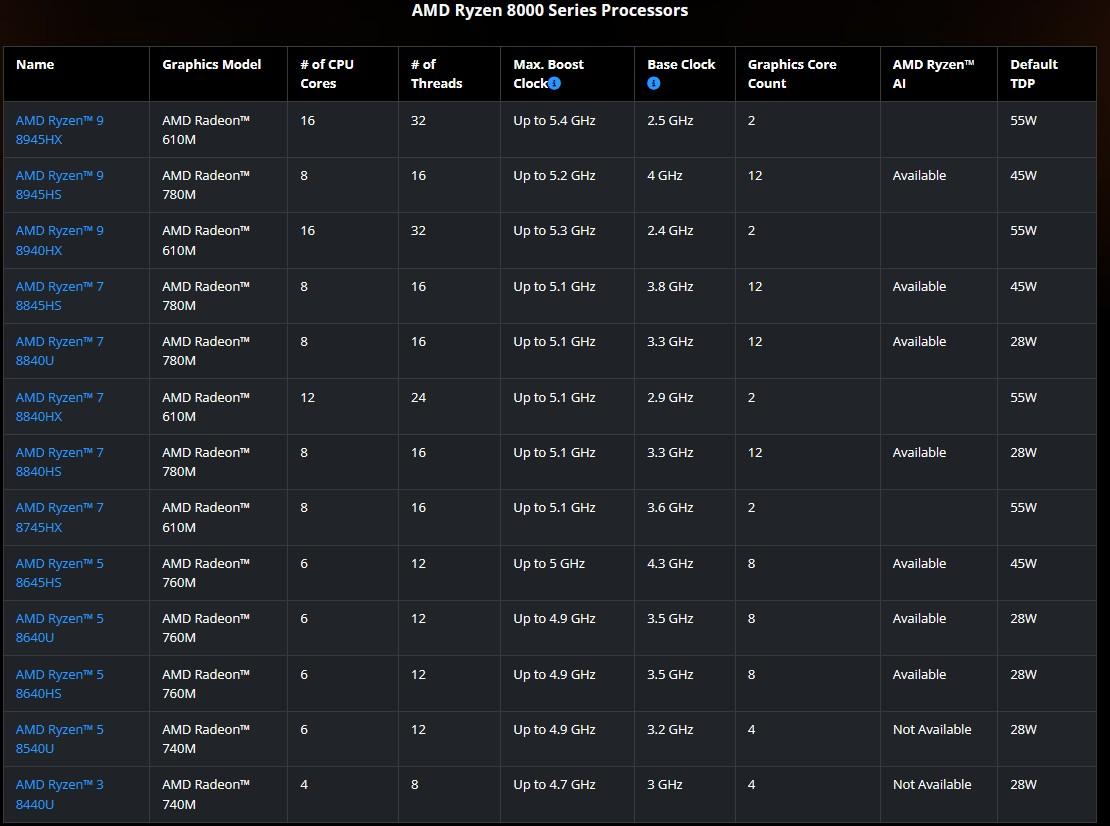This screenshot has height=826, width=1110.
Task: Open the AMD Ryzen 5 8640HS link
Action: (x=59, y=684)
